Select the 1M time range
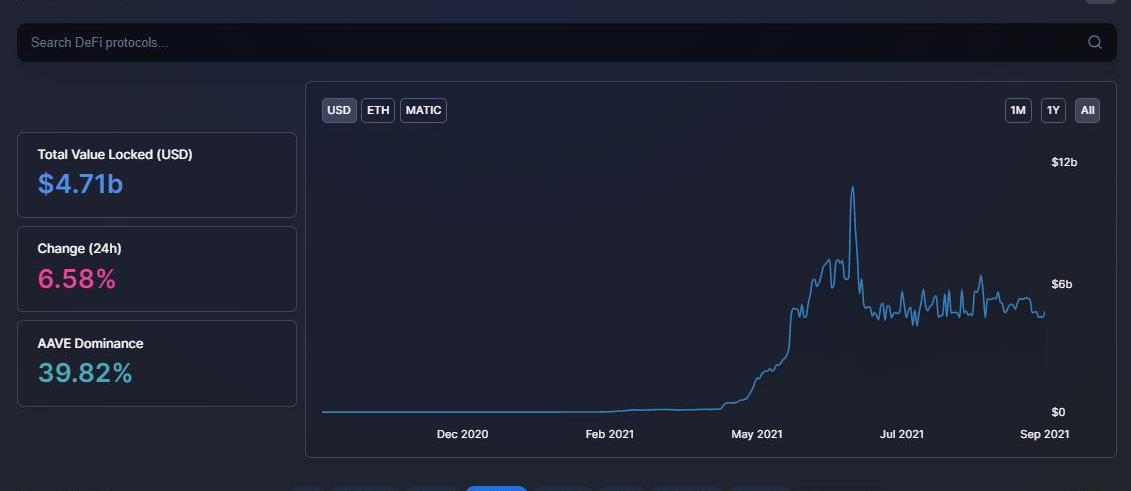The height and width of the screenshot is (491, 1131). point(1018,110)
